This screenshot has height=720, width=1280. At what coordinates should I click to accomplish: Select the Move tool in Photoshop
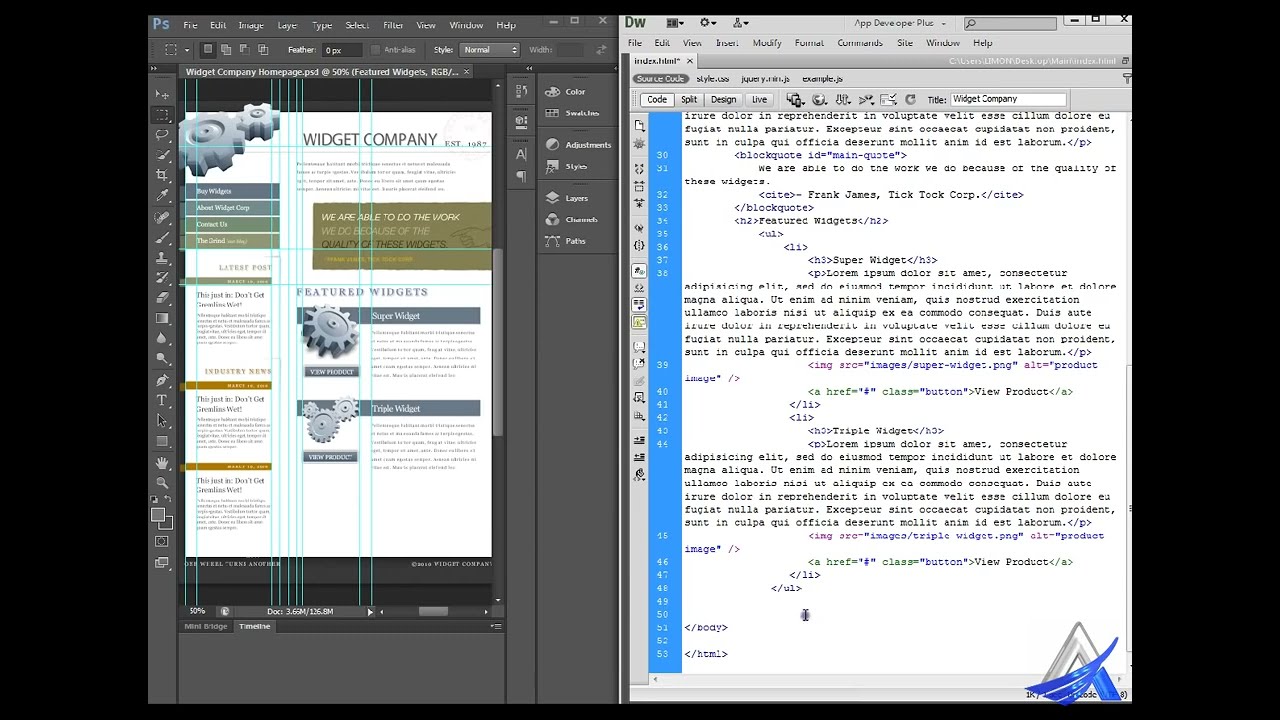point(162,93)
